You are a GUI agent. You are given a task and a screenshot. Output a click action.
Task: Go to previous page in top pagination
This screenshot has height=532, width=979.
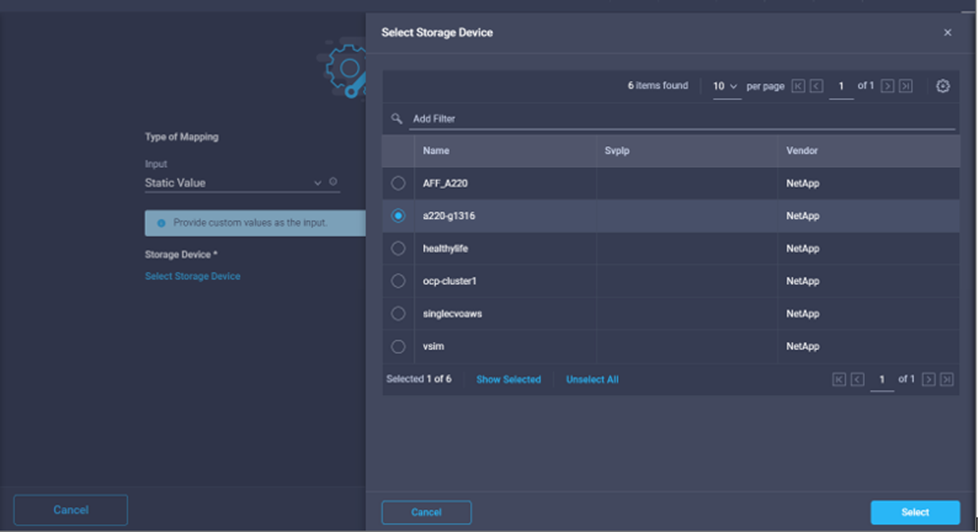[816, 86]
